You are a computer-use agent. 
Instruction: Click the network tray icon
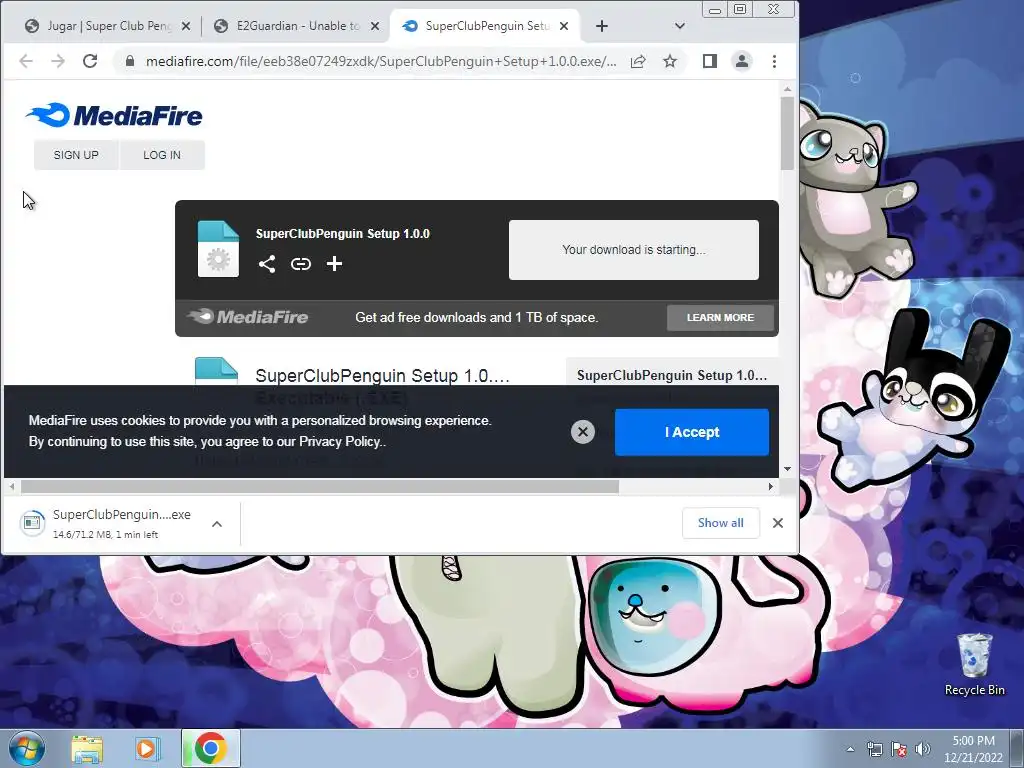pyautogui.click(x=874, y=749)
